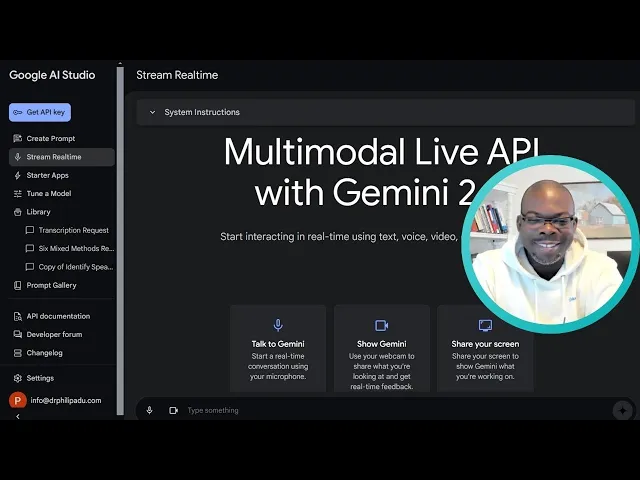Open Six Mixed Methods saved prompt
The image size is (640, 480).
[x=76, y=248]
